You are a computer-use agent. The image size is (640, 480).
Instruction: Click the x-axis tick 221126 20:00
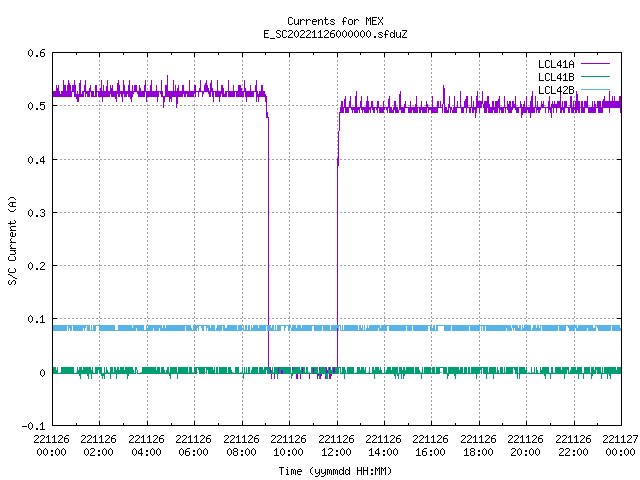(525, 446)
